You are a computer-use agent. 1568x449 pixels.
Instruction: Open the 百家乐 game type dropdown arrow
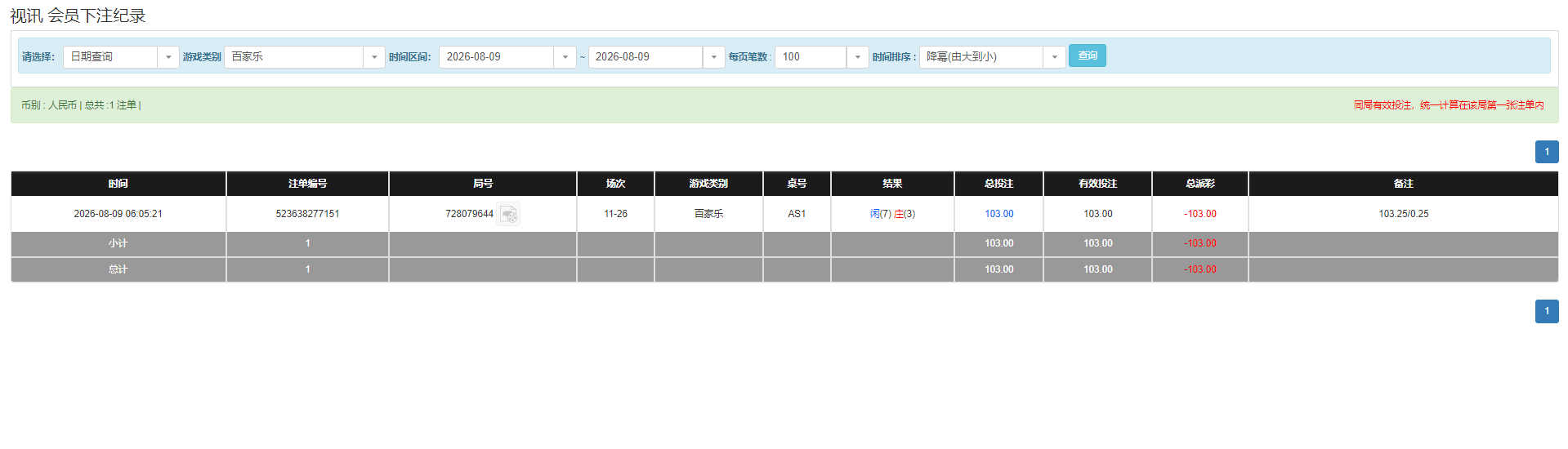(x=374, y=57)
